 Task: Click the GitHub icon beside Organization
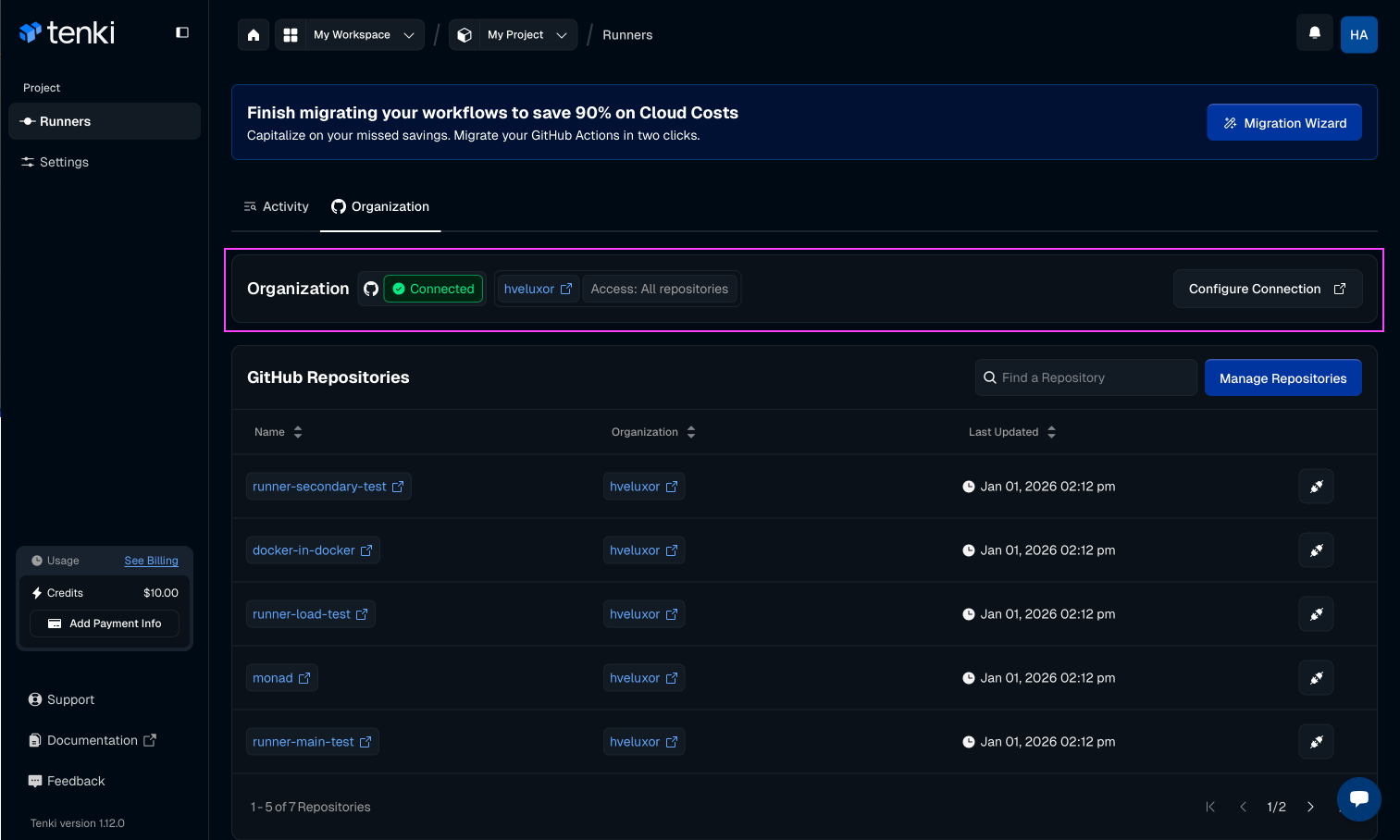click(370, 289)
